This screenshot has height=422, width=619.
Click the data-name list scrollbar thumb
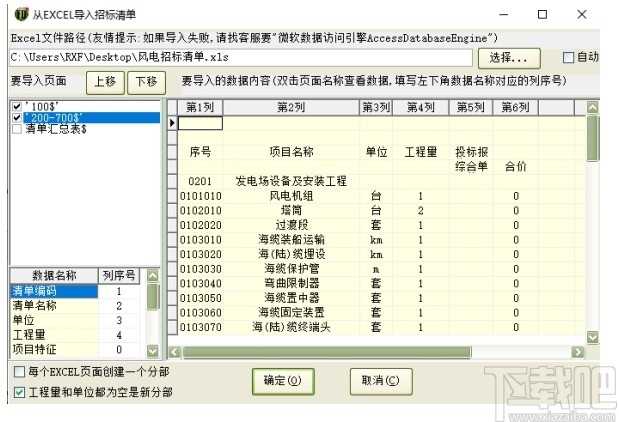(153, 296)
